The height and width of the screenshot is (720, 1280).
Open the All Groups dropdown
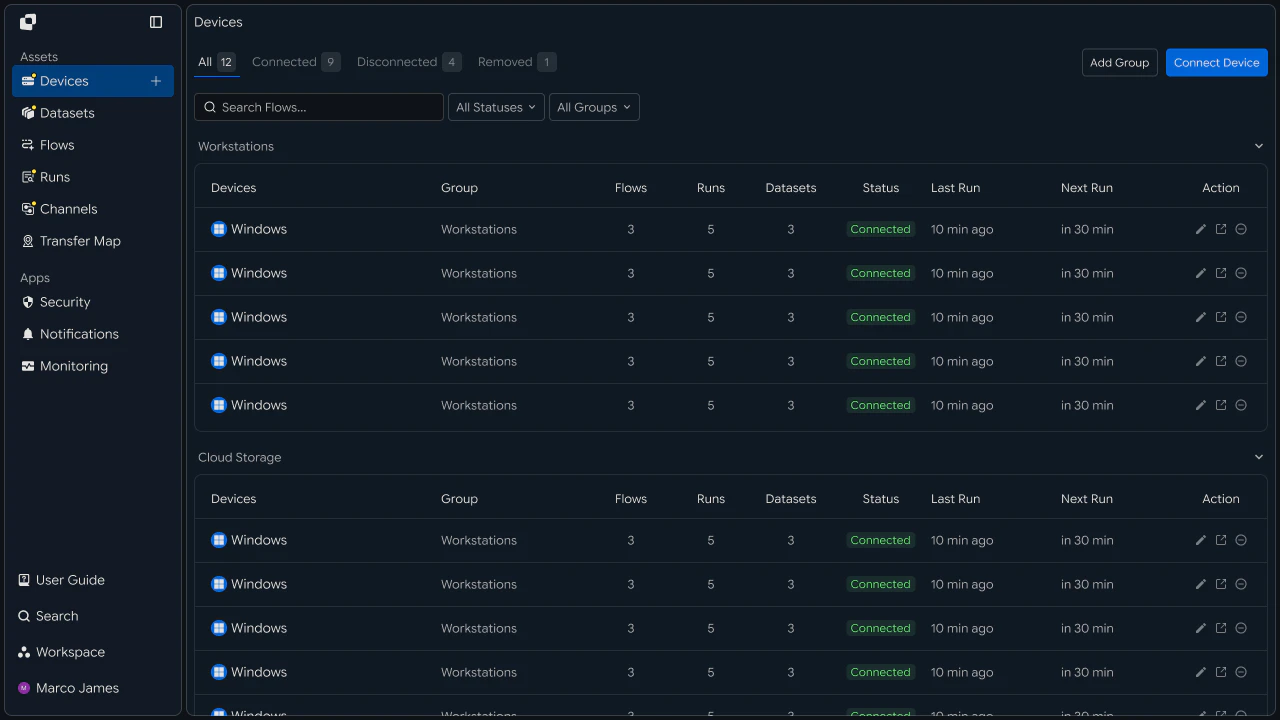594,107
